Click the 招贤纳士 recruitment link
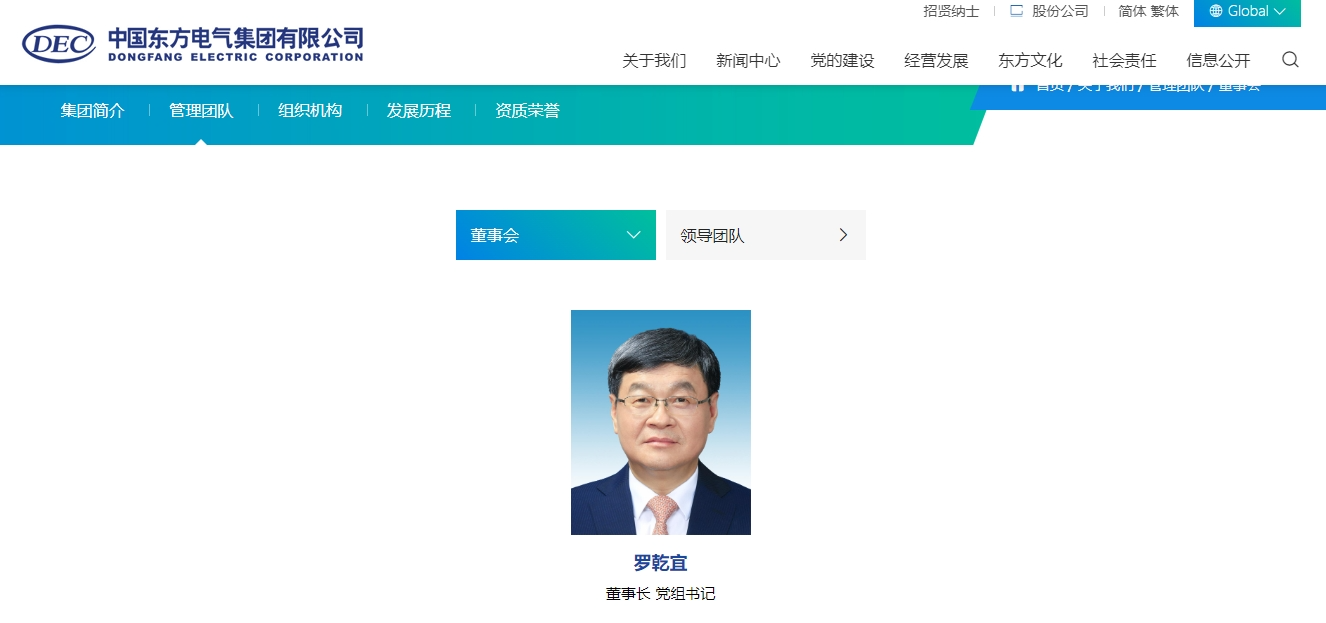 [x=950, y=11]
